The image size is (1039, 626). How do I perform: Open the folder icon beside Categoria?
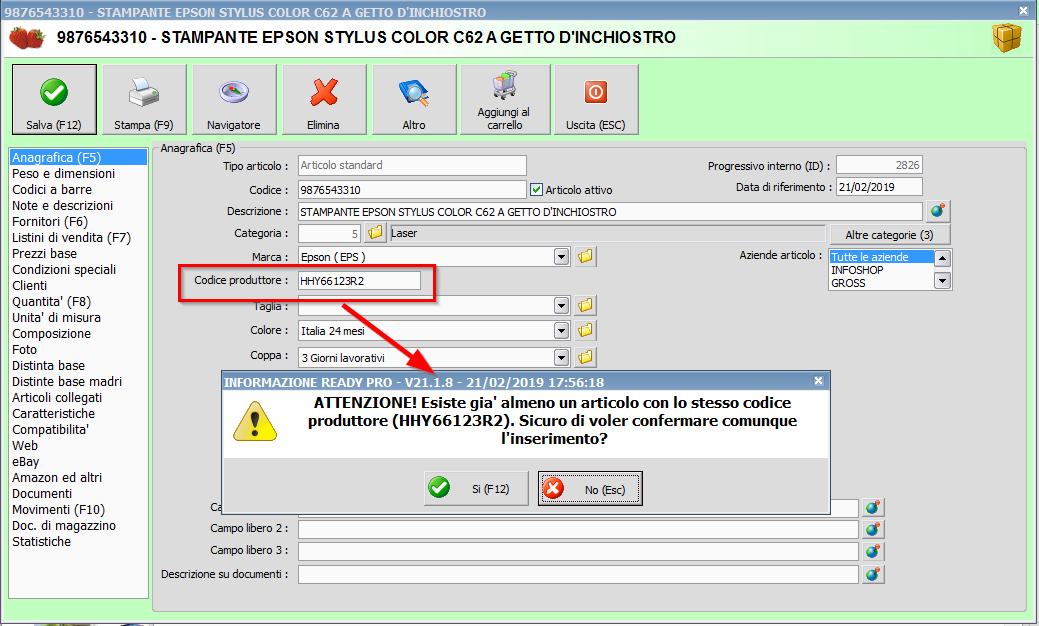point(376,233)
